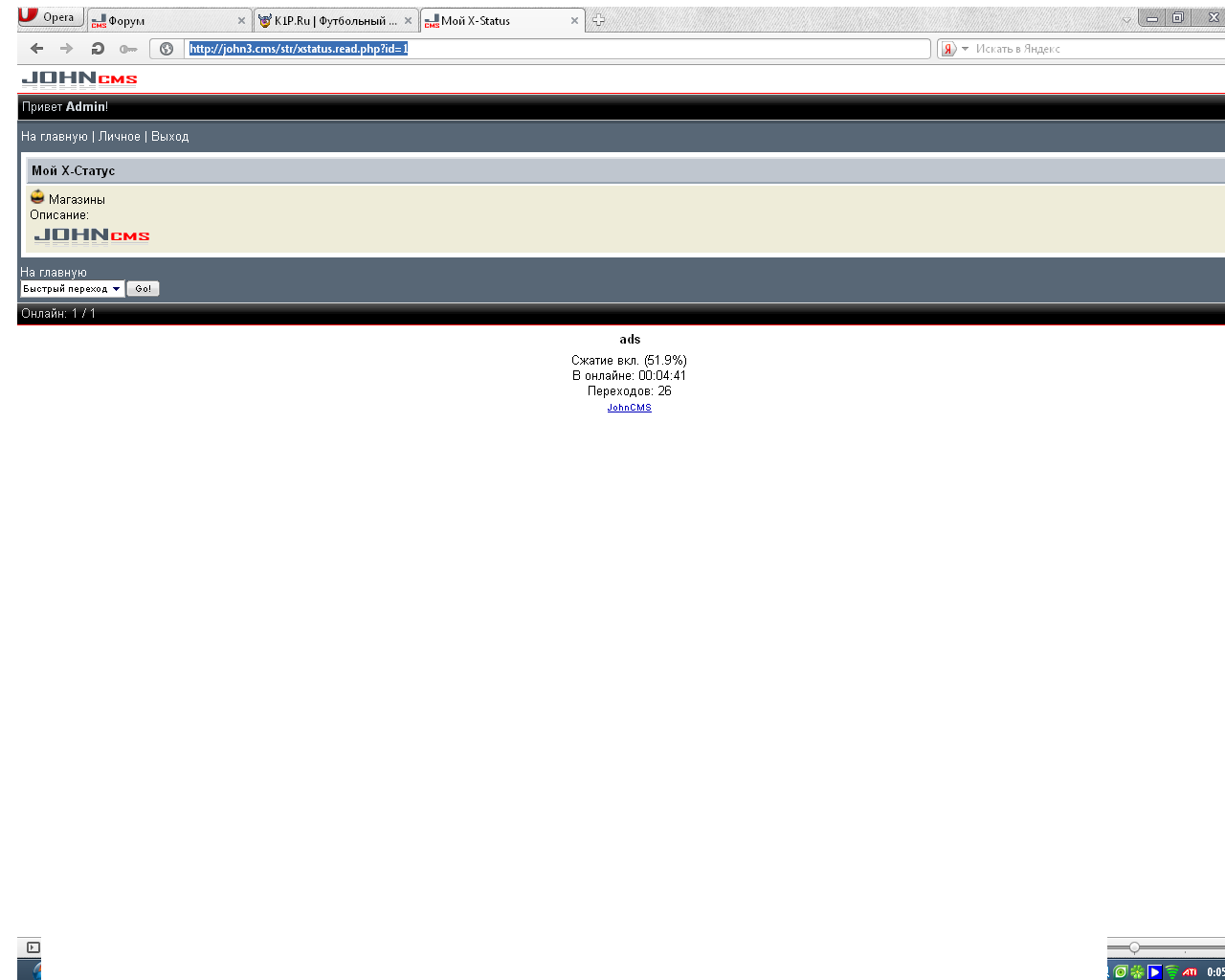Click the Переходов: 26 text
Screen dimensions: 1225x980
tap(630, 391)
